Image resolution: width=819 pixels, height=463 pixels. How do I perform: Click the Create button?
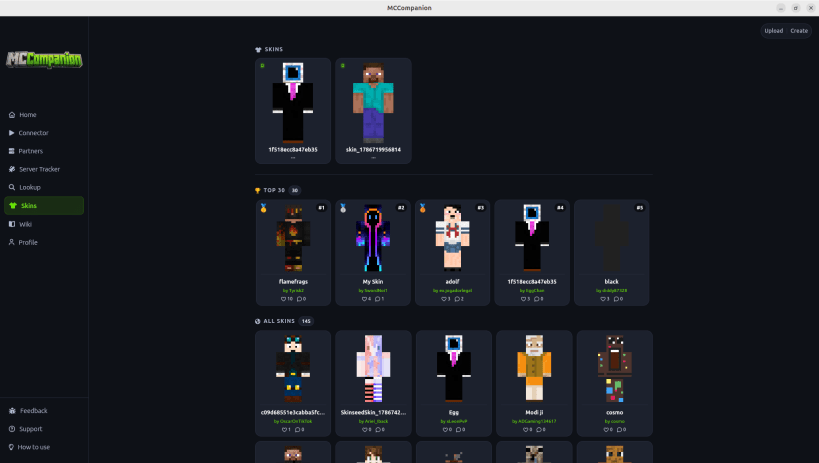(x=799, y=31)
